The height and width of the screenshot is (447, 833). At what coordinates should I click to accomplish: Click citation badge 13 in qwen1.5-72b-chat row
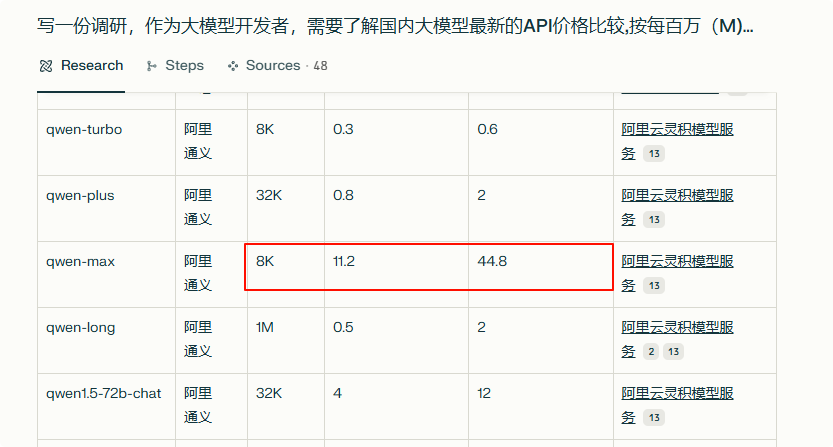[654, 417]
